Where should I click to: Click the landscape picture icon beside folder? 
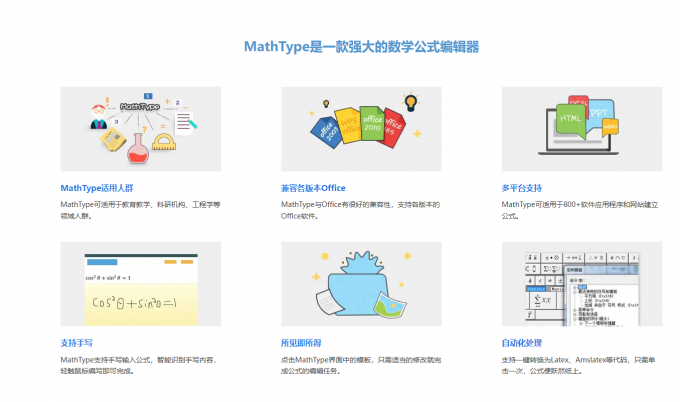tap(390, 304)
